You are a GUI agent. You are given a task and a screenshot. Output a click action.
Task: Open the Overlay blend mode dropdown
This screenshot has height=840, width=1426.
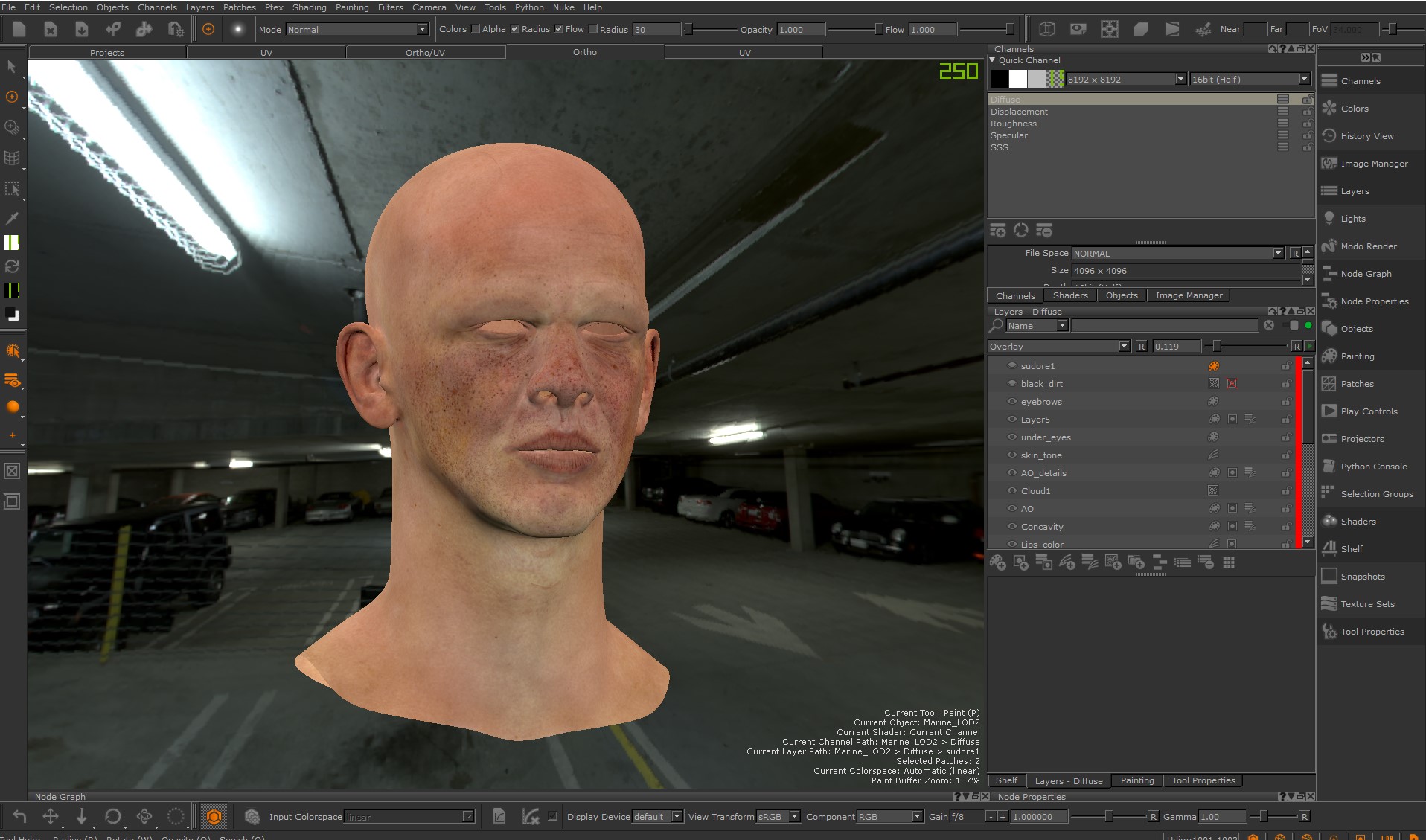(x=1058, y=347)
